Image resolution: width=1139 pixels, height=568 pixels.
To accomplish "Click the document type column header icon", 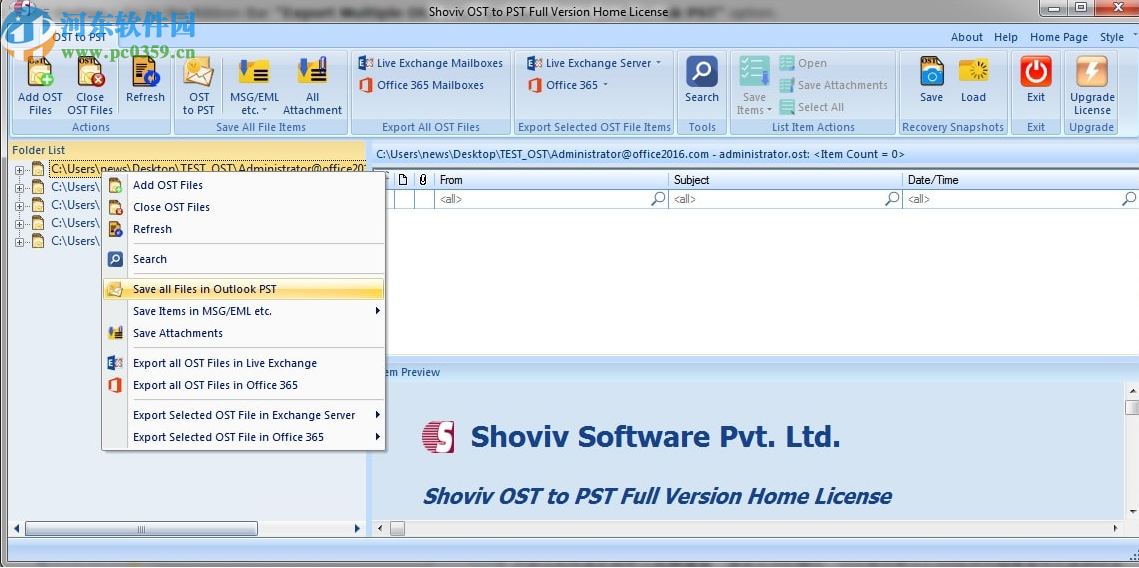I will point(403,179).
